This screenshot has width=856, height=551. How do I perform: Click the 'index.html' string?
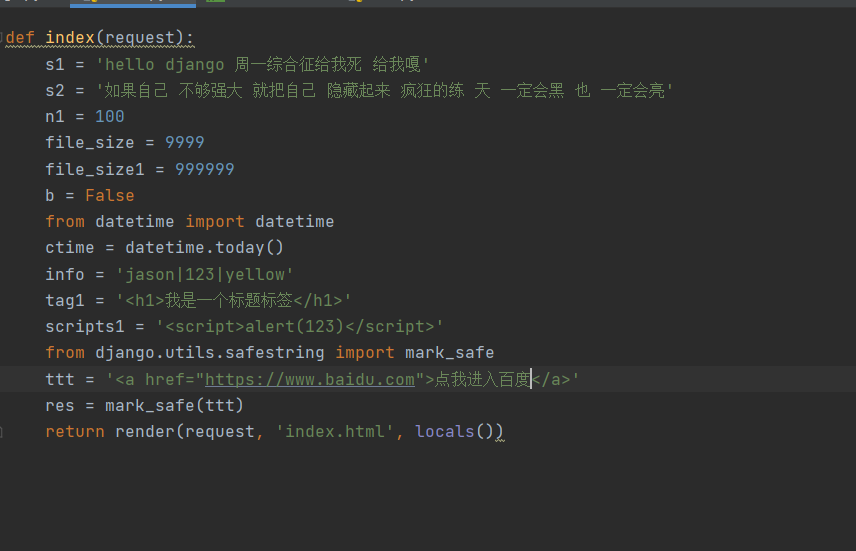click(x=335, y=431)
